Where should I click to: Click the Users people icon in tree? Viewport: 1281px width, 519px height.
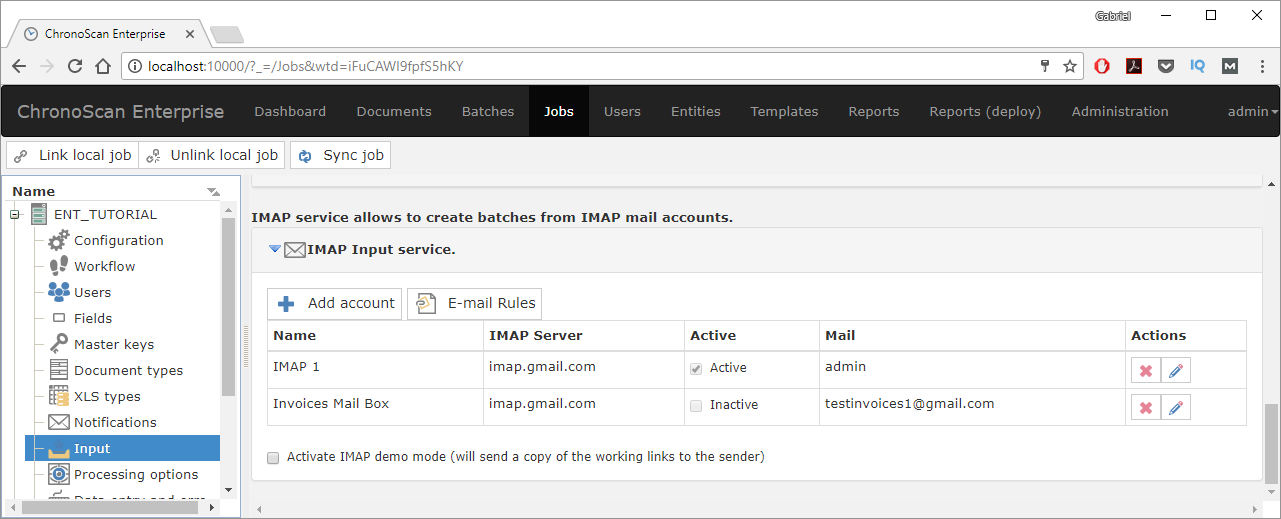pos(59,292)
